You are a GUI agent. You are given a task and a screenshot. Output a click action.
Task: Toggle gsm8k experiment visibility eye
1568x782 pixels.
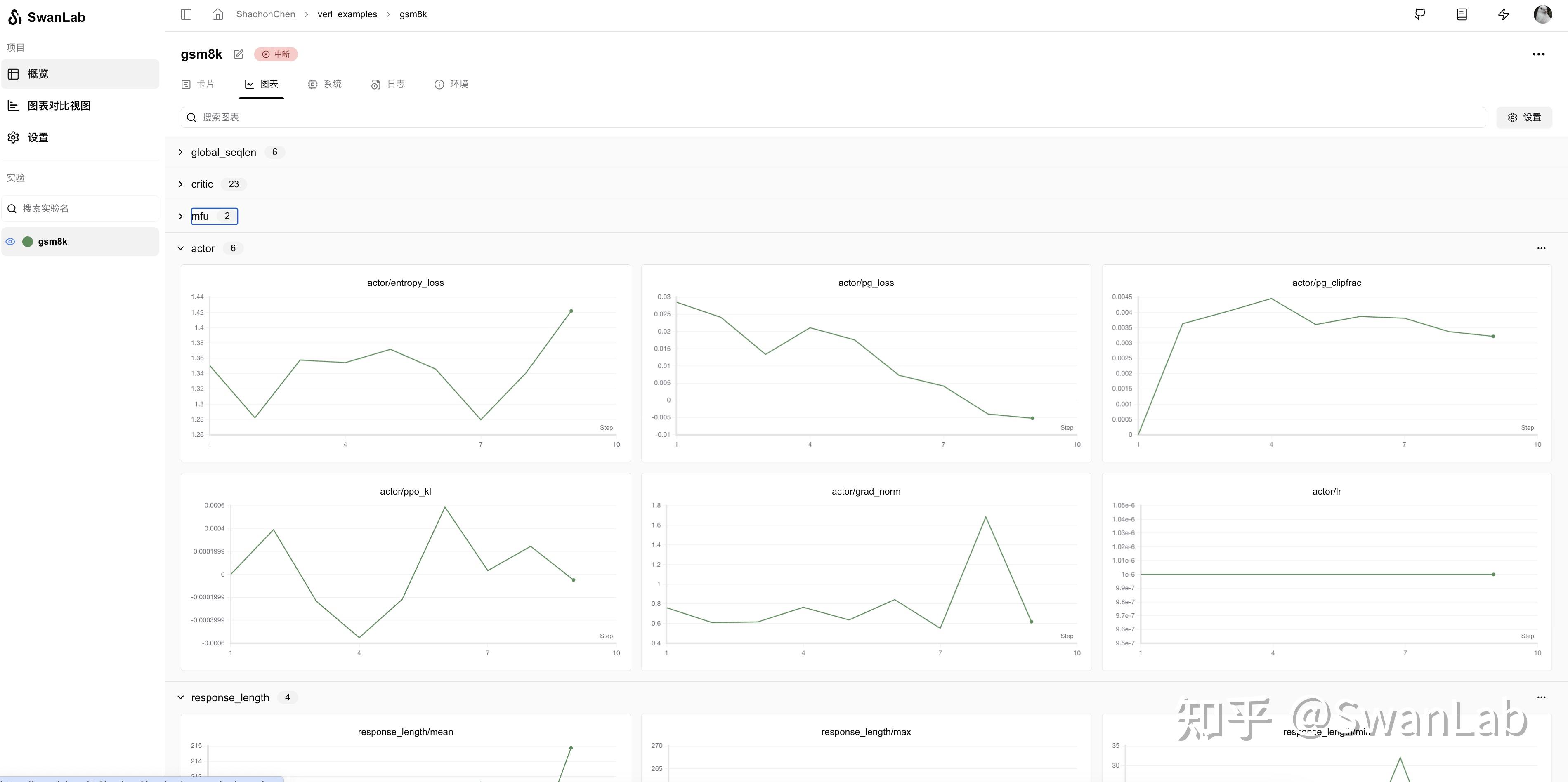[10, 242]
